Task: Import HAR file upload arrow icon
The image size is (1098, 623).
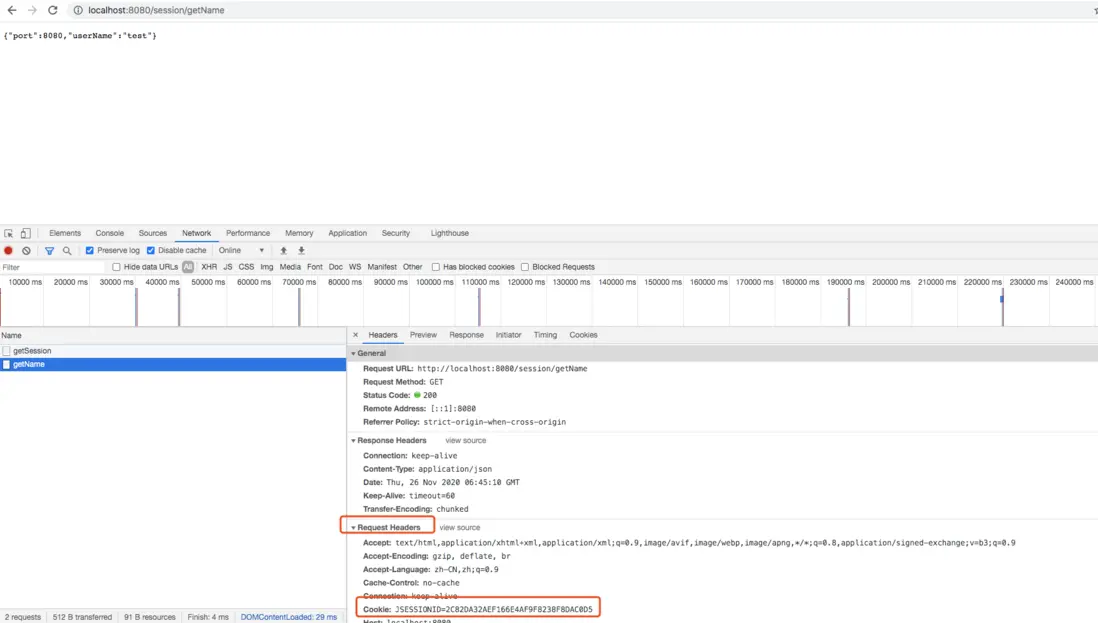Action: [284, 251]
